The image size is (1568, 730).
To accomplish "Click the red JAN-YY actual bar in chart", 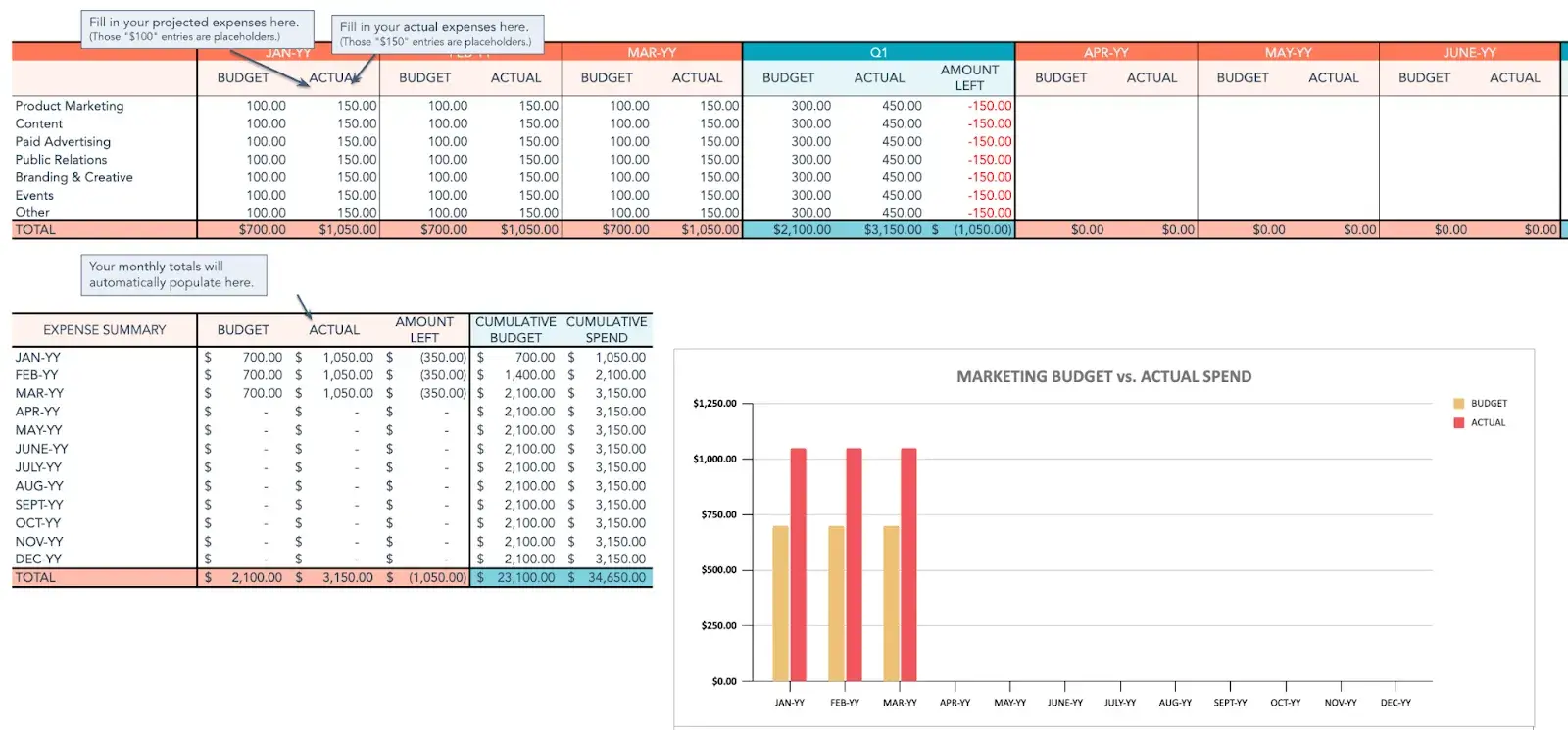I will [x=799, y=564].
